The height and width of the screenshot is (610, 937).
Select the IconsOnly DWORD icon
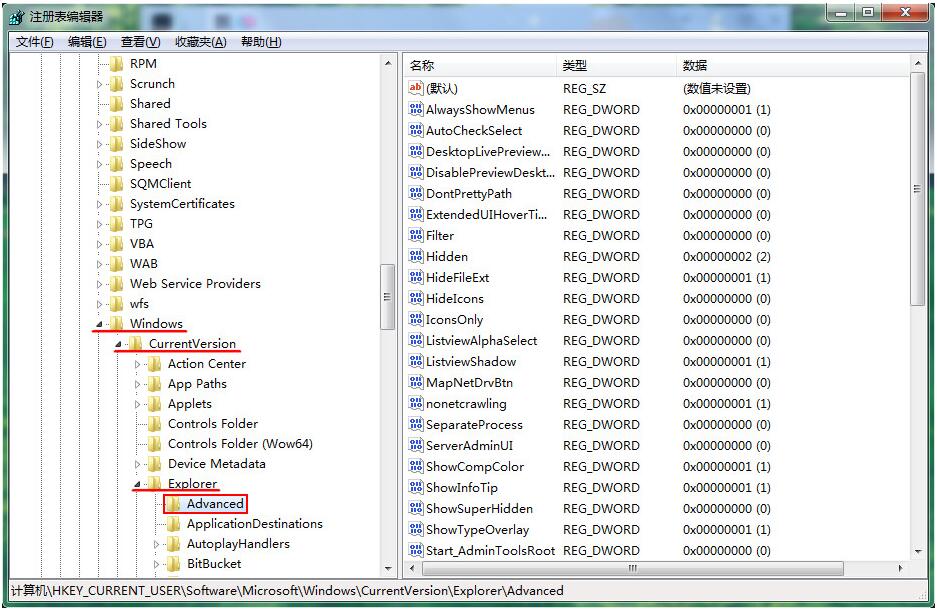point(417,319)
